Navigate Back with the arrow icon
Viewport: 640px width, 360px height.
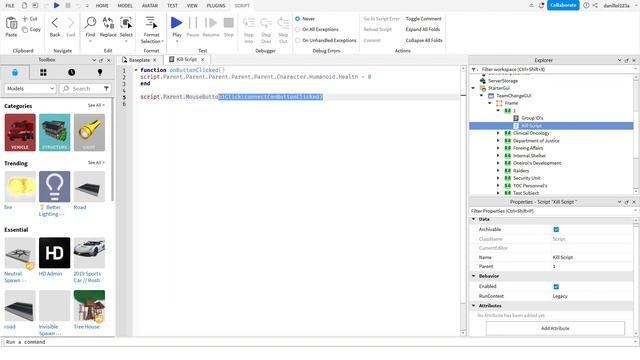click(55, 23)
